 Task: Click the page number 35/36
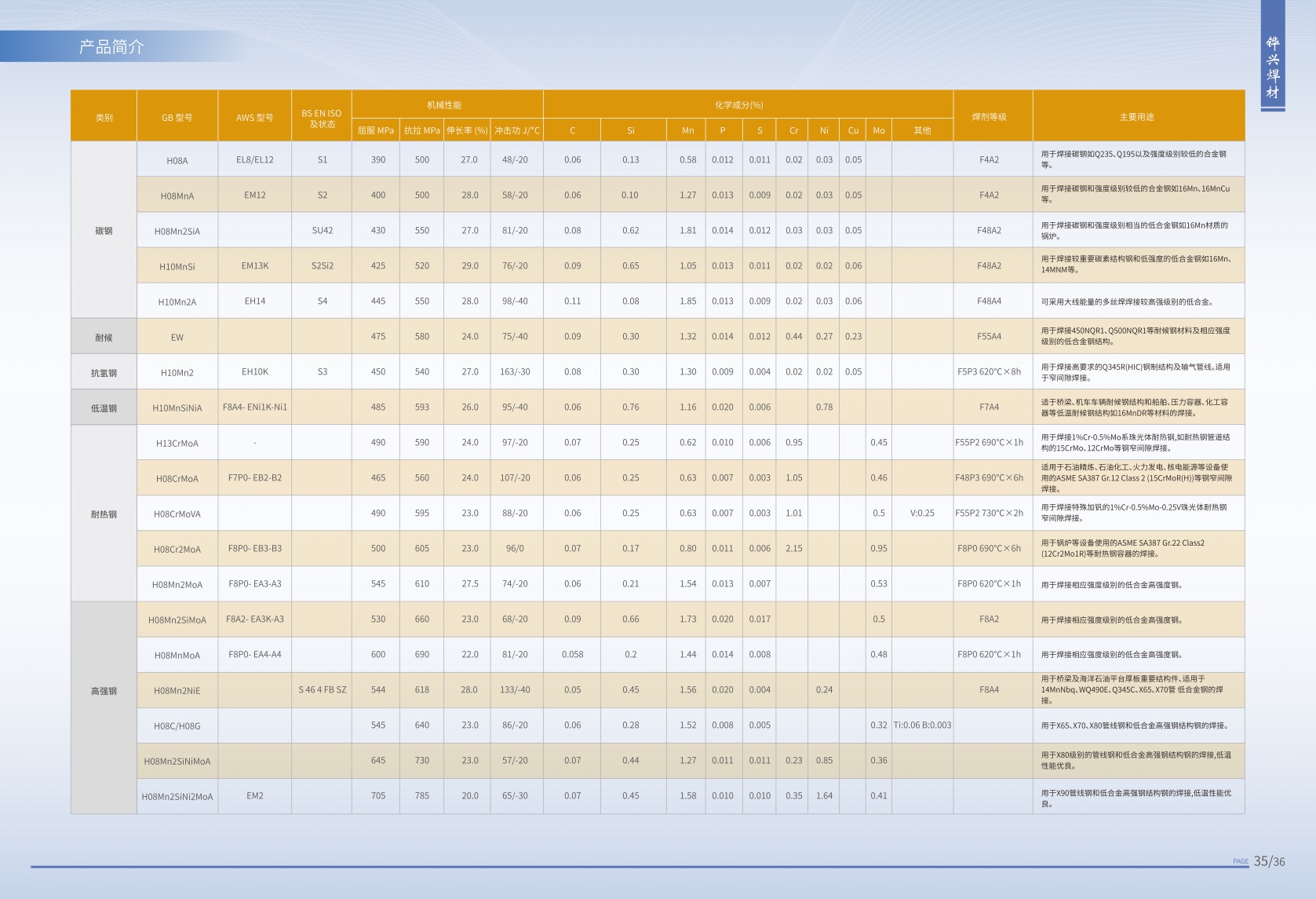click(1269, 861)
